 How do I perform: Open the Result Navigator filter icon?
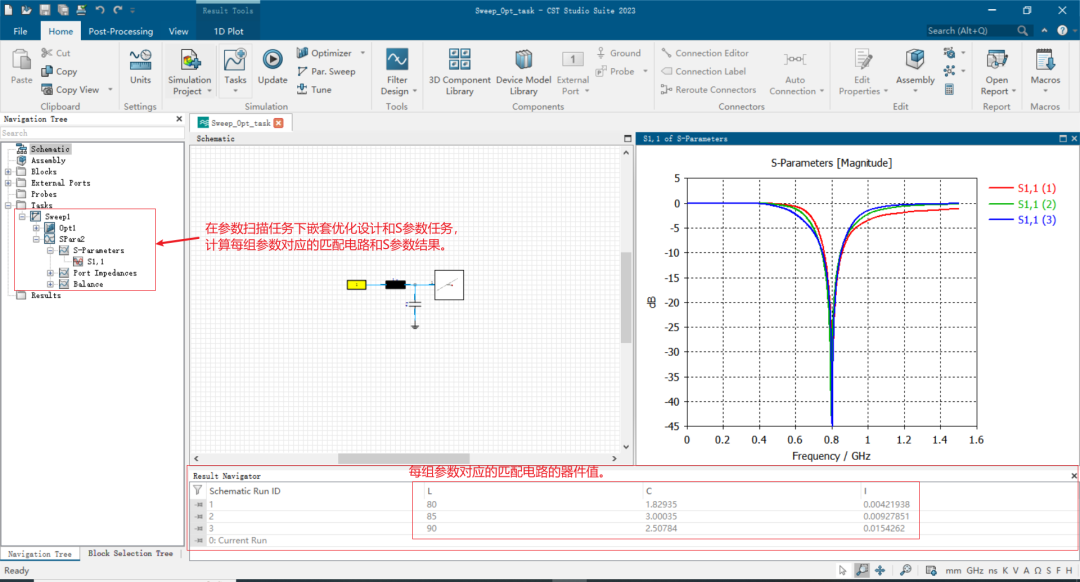[198, 491]
